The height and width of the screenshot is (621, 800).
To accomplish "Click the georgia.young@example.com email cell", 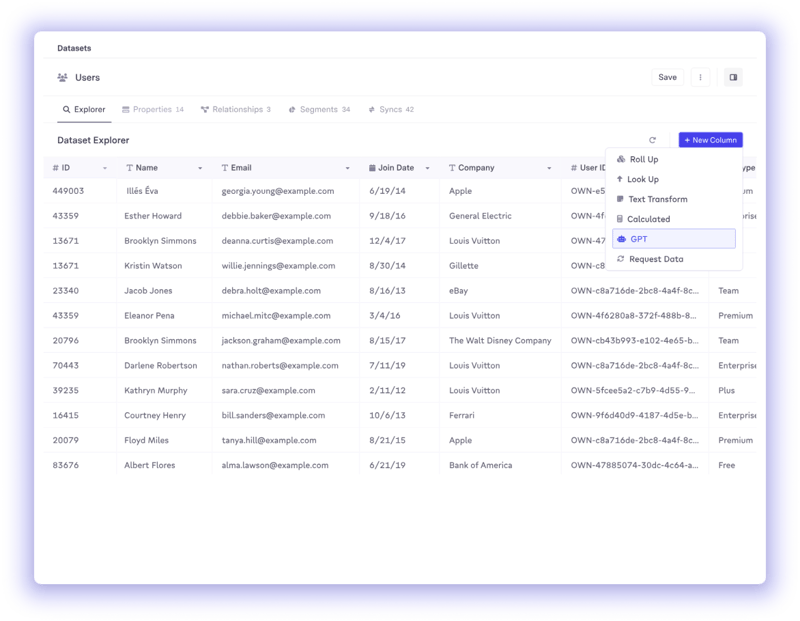I will coord(278,191).
